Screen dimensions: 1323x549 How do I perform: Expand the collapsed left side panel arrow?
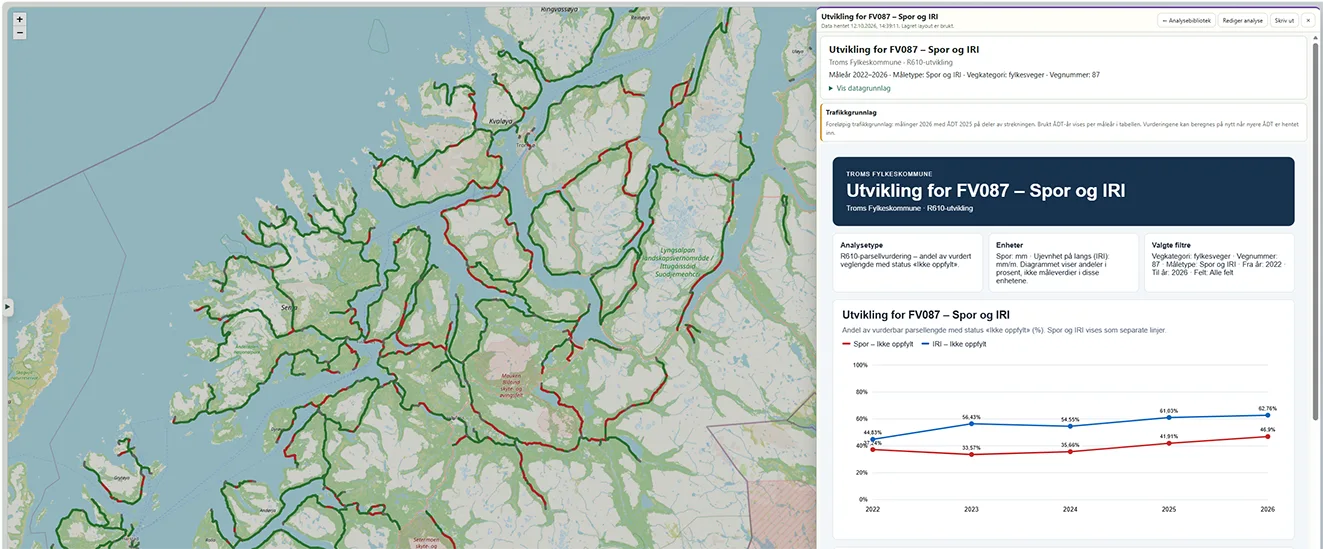click(8, 308)
